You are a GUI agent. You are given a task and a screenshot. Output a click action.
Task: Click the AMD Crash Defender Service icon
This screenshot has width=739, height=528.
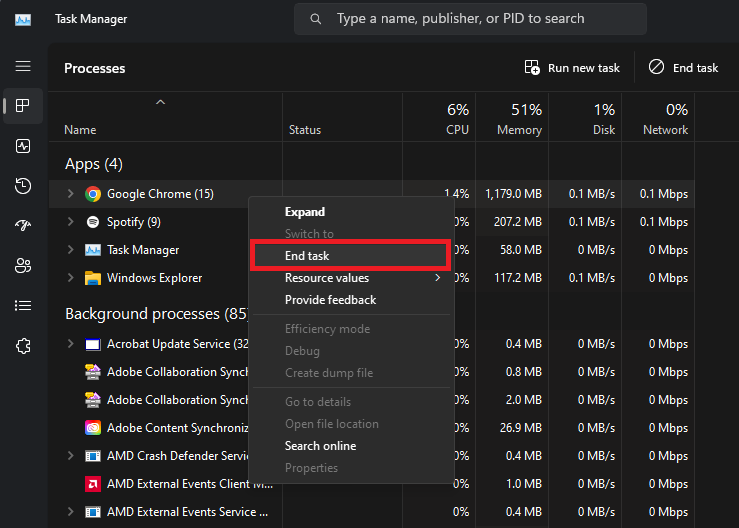(93, 456)
